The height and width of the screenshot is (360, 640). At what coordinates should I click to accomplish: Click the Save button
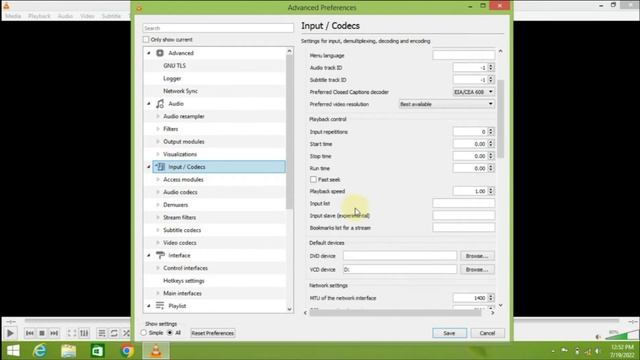(449, 333)
